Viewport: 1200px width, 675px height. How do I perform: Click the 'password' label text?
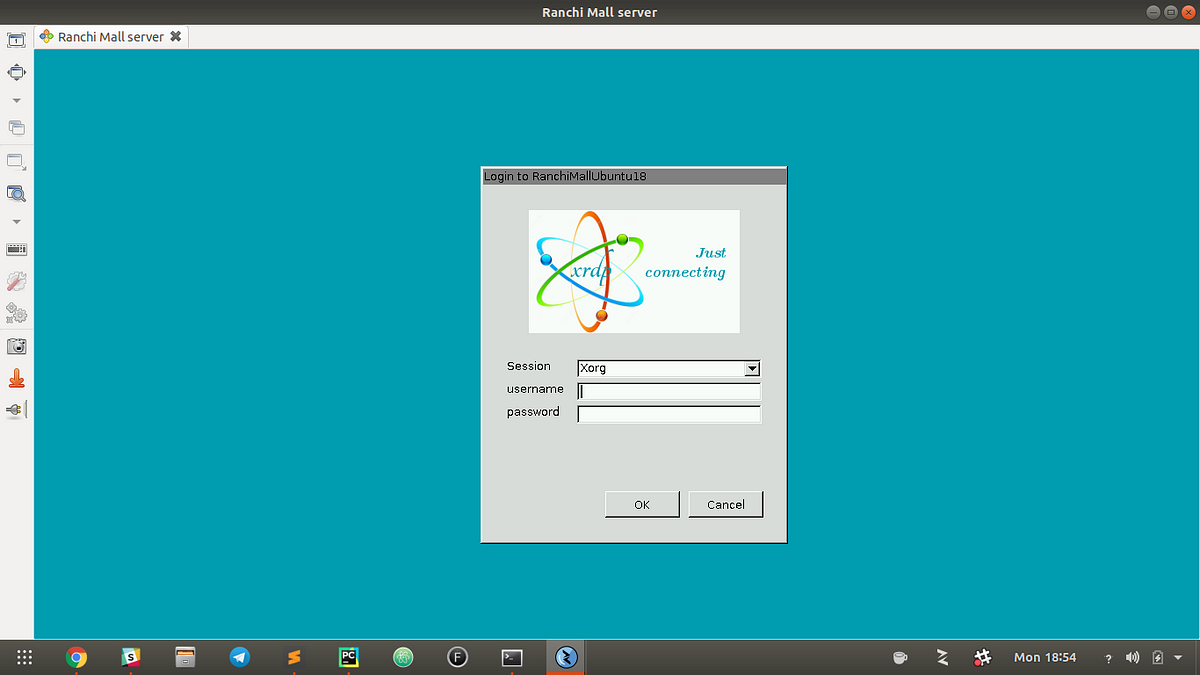click(533, 412)
